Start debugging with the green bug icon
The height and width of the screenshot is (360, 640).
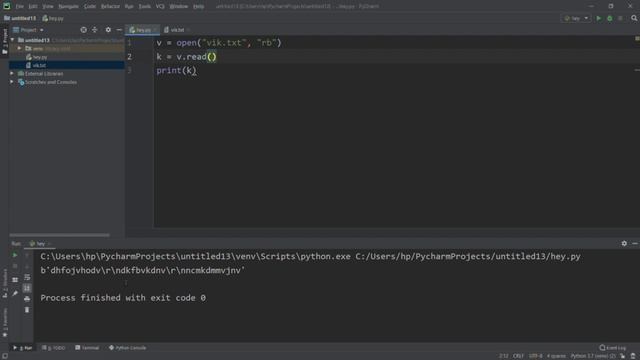[x=610, y=18]
